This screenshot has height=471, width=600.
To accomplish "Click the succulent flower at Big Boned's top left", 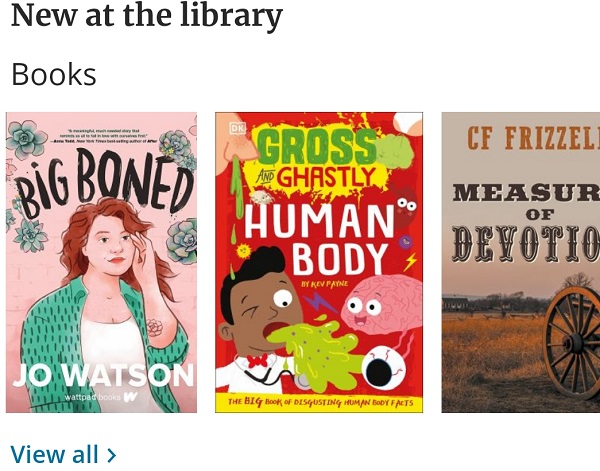I will [x=26, y=138].
